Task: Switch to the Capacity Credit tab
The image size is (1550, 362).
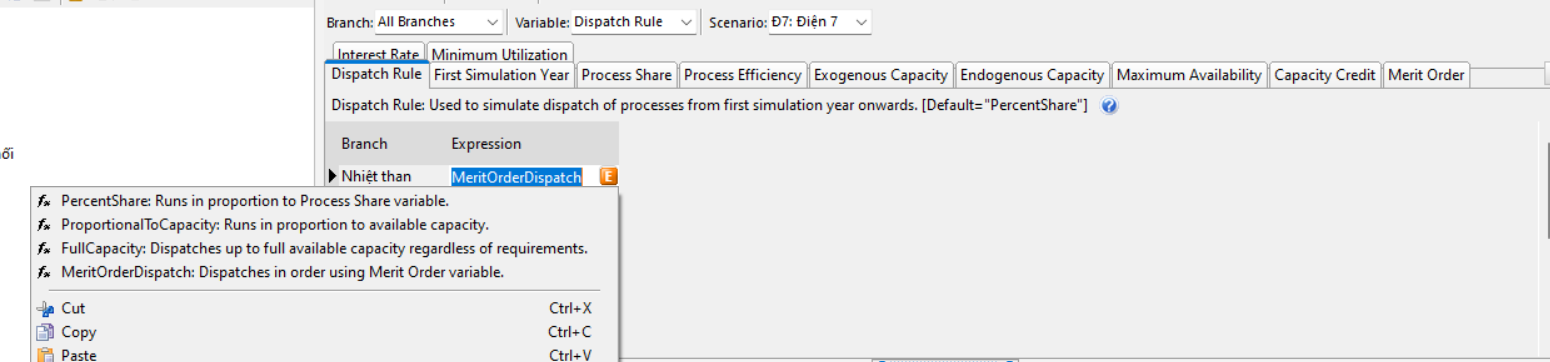Action: pyautogui.click(x=1326, y=75)
